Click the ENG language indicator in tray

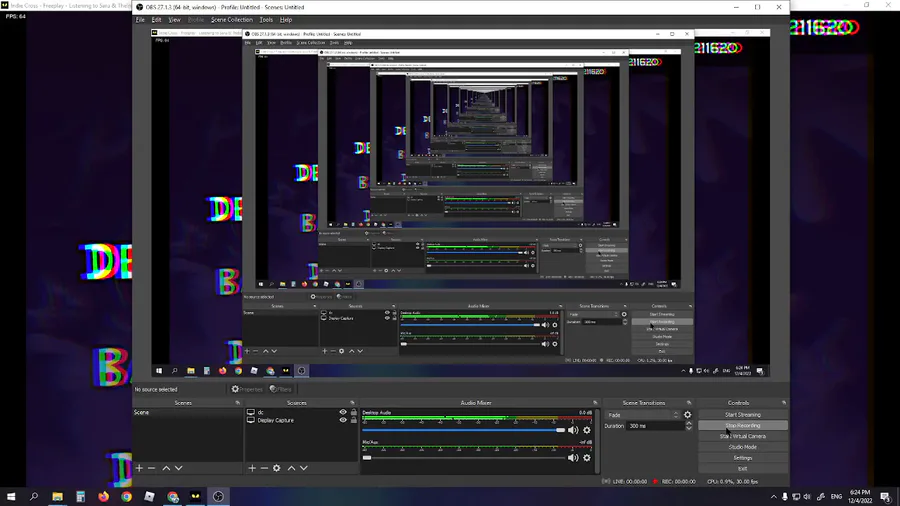[x=836, y=496]
